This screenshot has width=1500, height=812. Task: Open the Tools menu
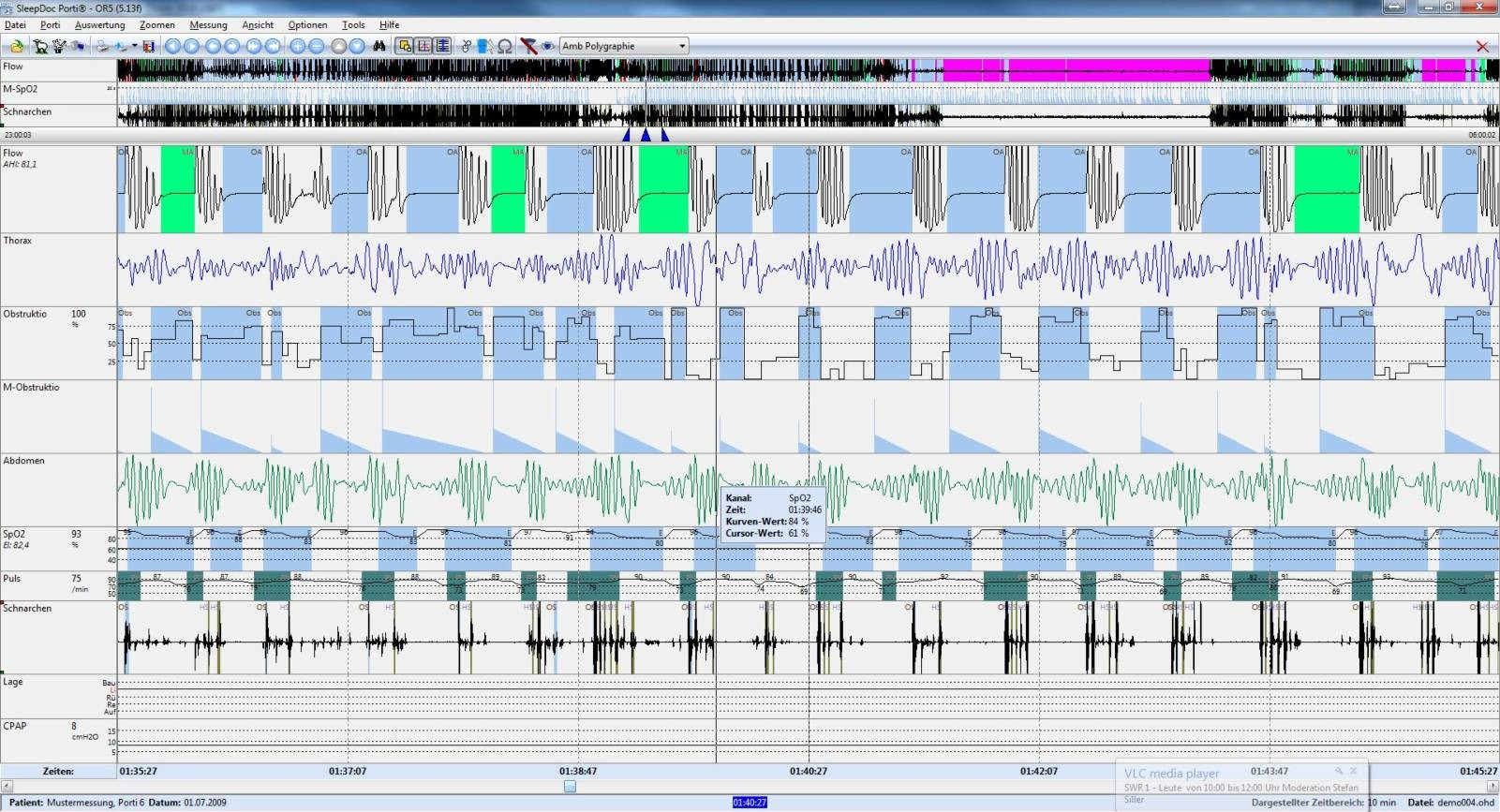[353, 24]
